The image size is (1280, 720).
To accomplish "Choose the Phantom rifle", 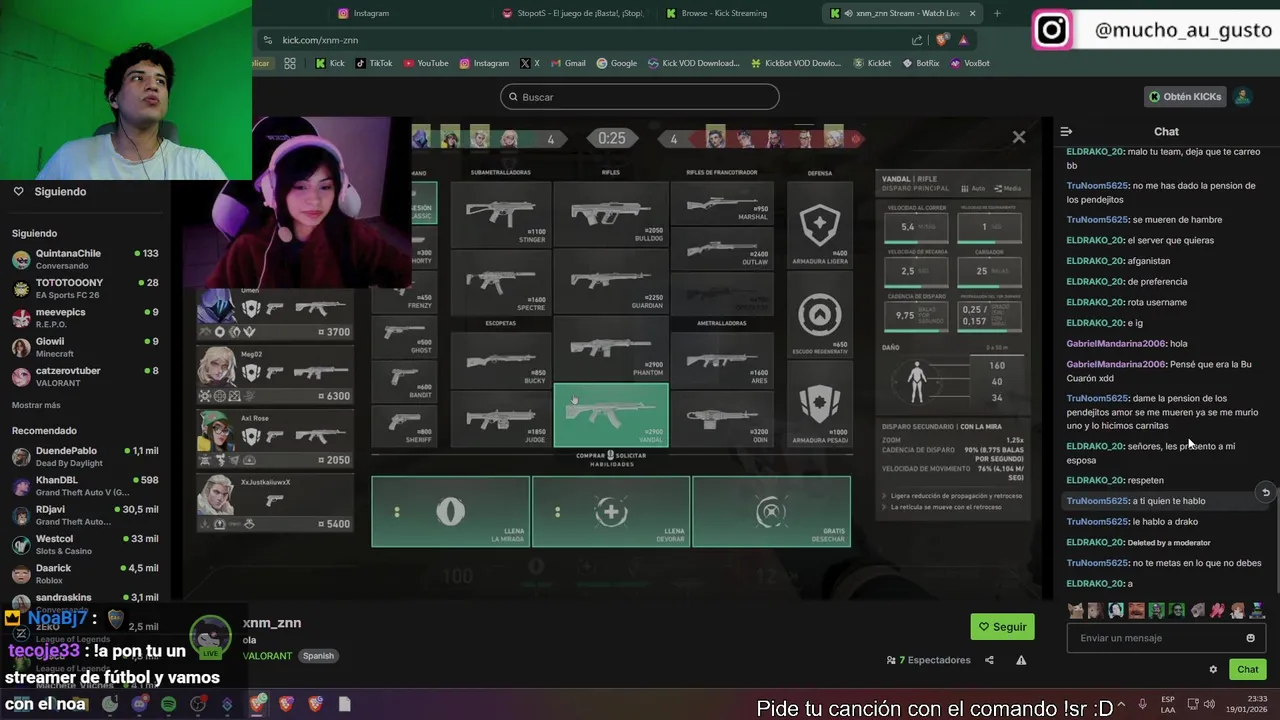I will (610, 349).
